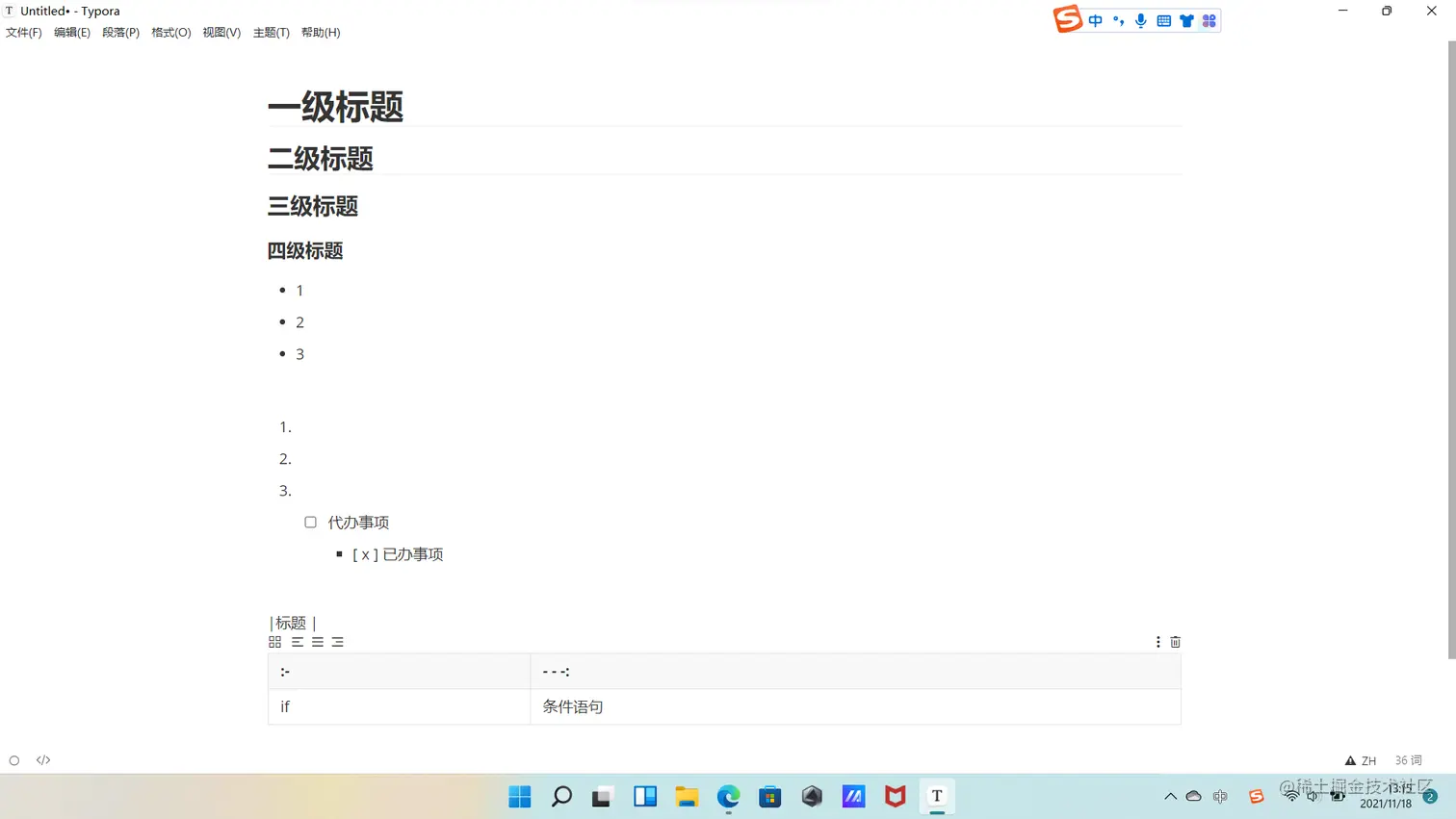
Task: Click the Sogou icon in system tray
Action: coord(1256,796)
